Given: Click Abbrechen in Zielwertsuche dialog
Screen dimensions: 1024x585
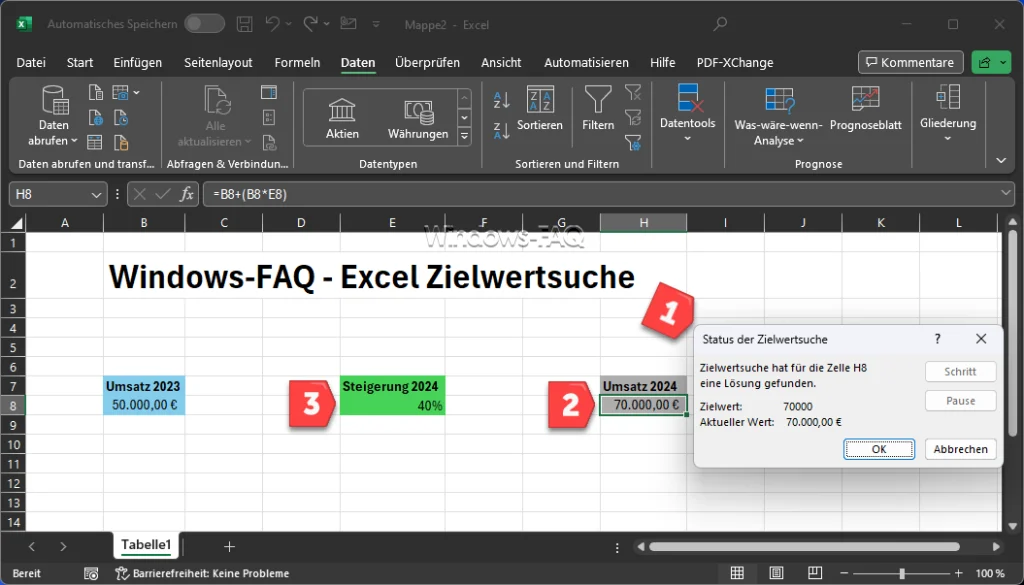Looking at the screenshot, I should 960,449.
